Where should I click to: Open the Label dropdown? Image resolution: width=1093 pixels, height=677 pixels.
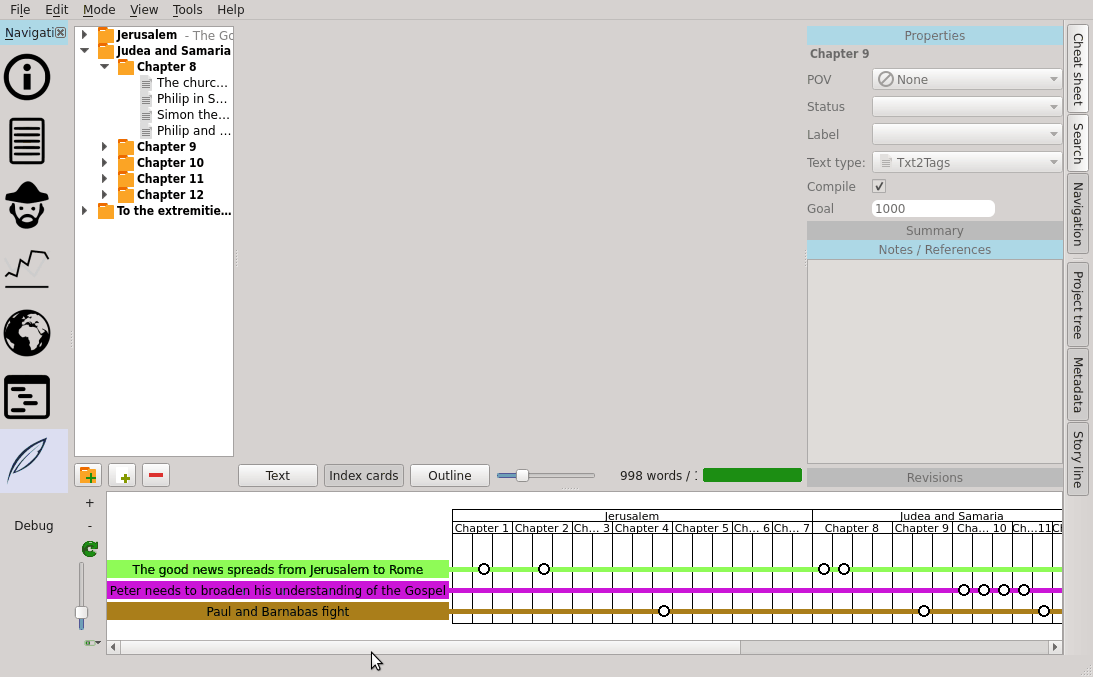tap(968, 134)
